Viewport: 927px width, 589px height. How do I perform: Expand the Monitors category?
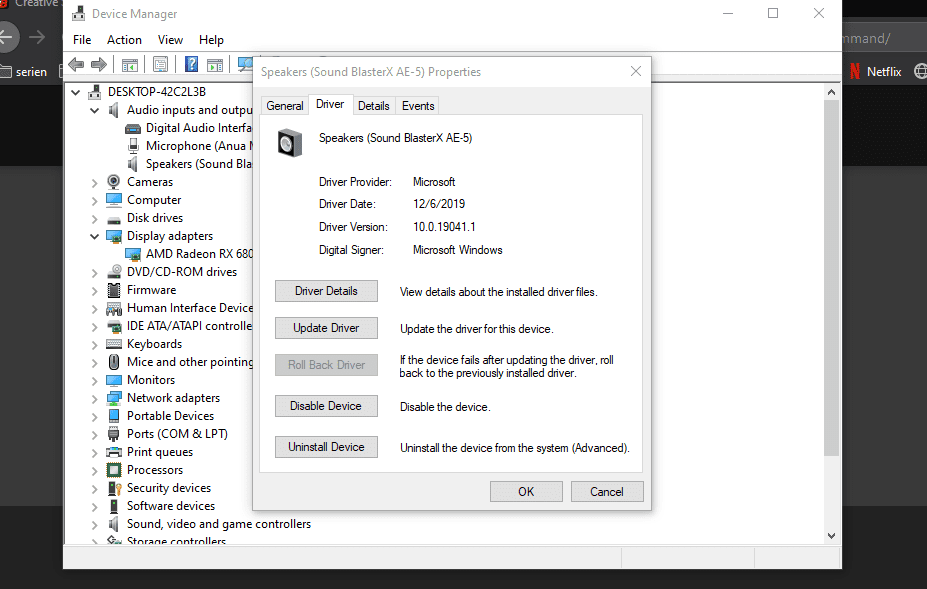tap(94, 381)
